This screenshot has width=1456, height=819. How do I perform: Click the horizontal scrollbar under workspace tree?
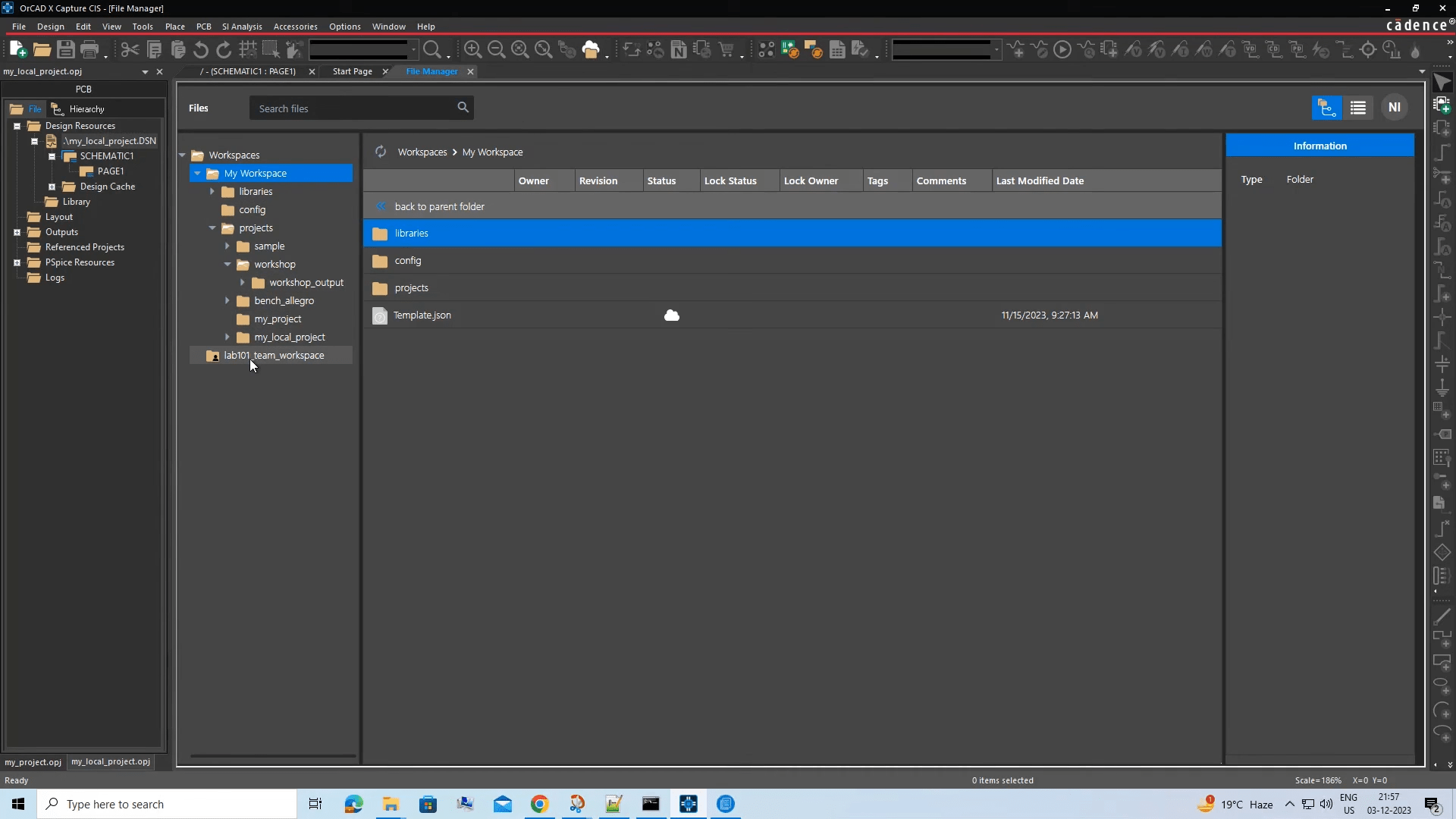(x=273, y=755)
